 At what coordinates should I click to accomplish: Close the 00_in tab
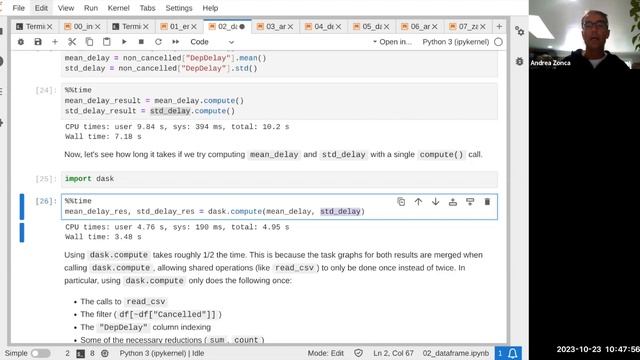(x=98, y=27)
